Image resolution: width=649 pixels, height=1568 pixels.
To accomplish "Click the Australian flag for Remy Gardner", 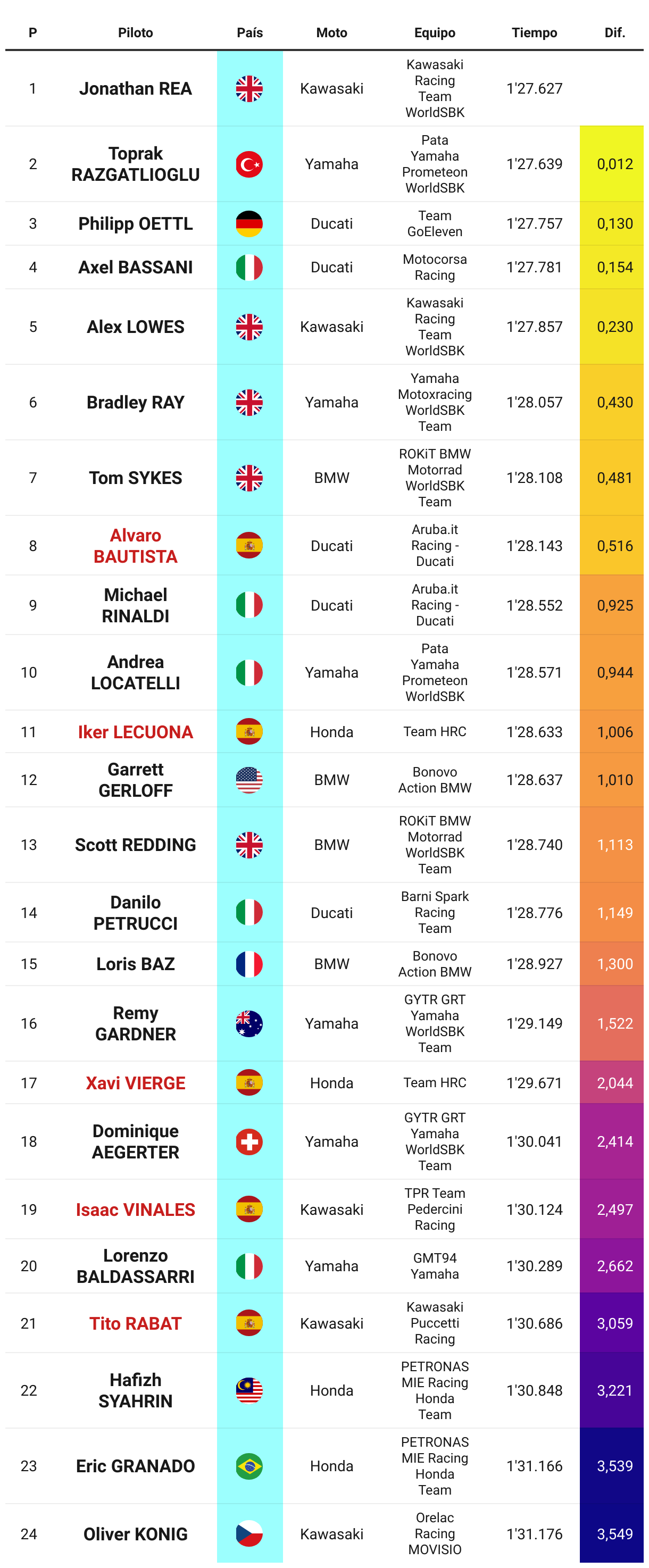I will [x=249, y=1023].
